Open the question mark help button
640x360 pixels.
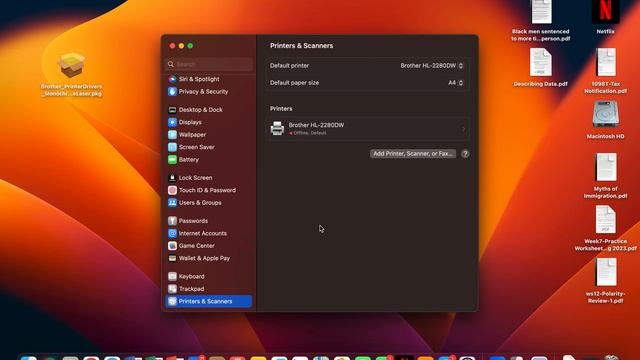pyautogui.click(x=465, y=154)
